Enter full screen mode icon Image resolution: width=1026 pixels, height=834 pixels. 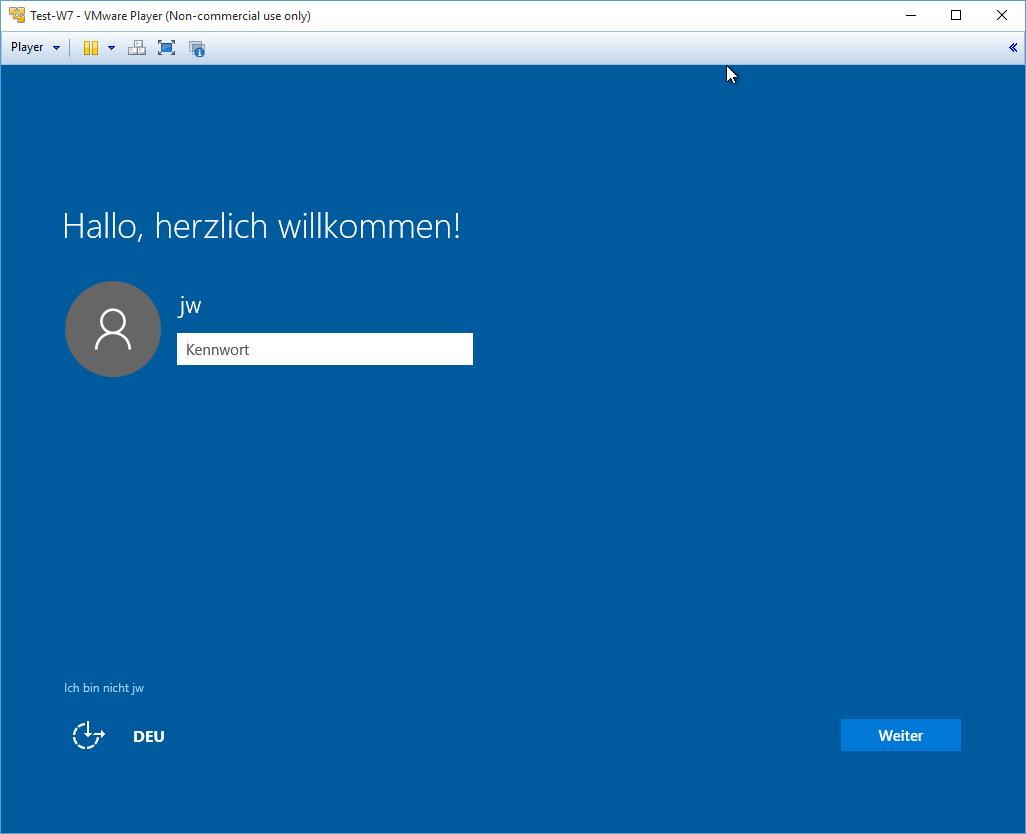click(x=166, y=48)
